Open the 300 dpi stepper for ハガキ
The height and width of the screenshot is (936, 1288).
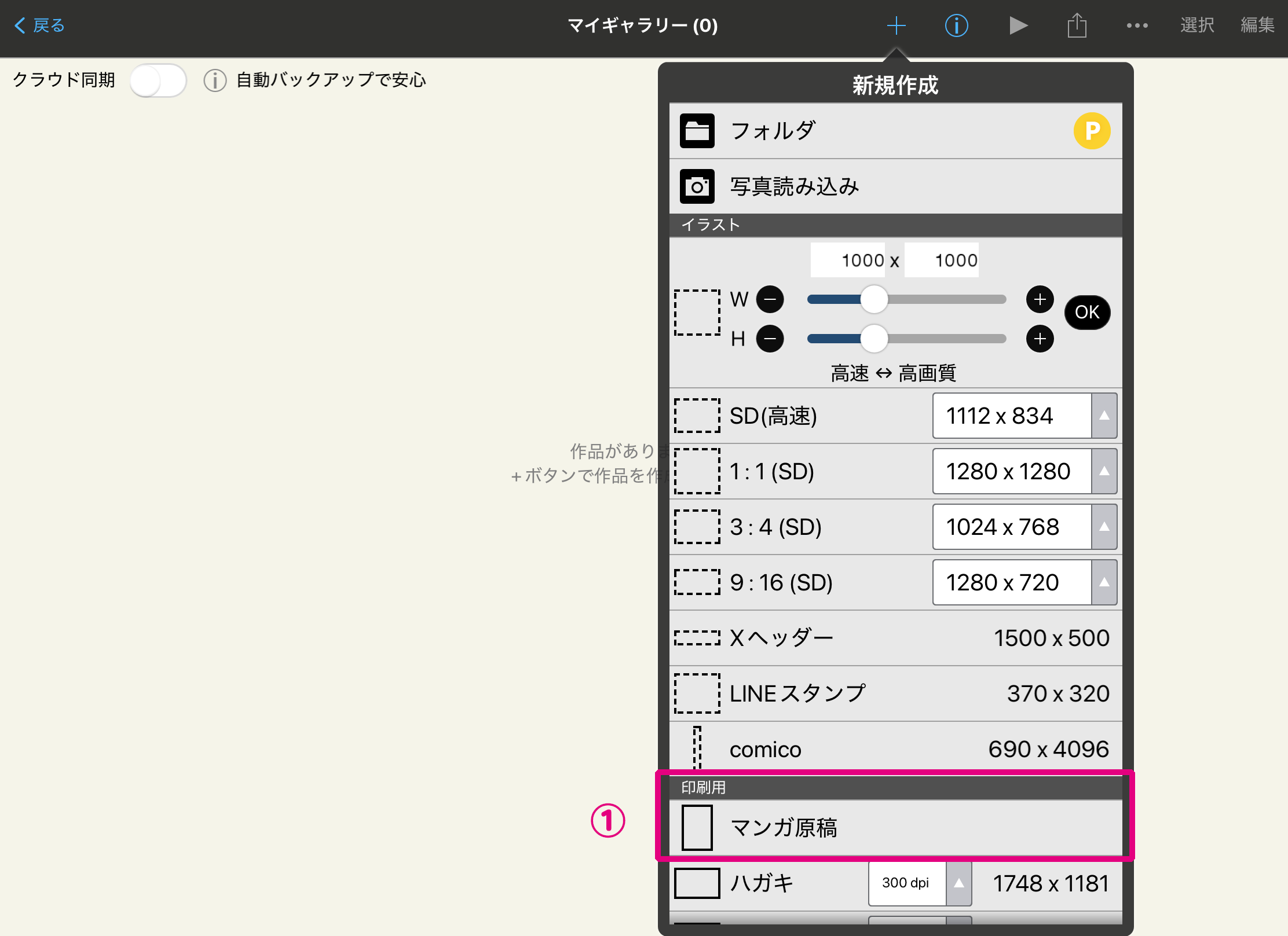959,883
